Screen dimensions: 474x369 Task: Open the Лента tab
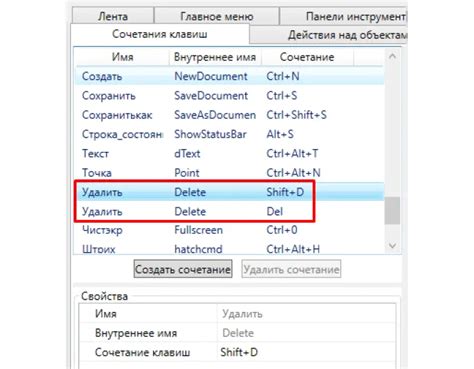(113, 17)
